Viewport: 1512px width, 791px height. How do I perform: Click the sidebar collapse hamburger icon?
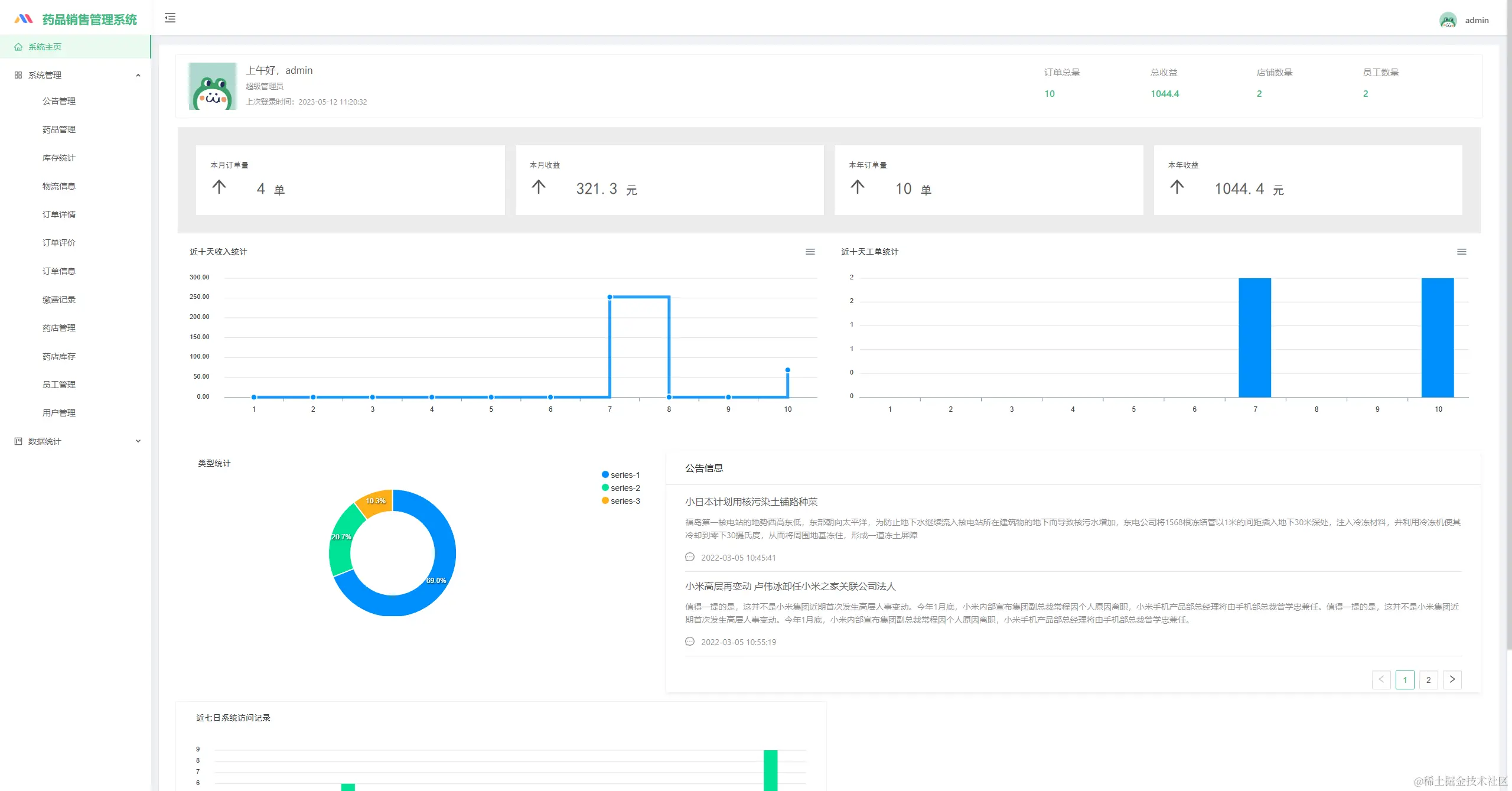click(170, 18)
